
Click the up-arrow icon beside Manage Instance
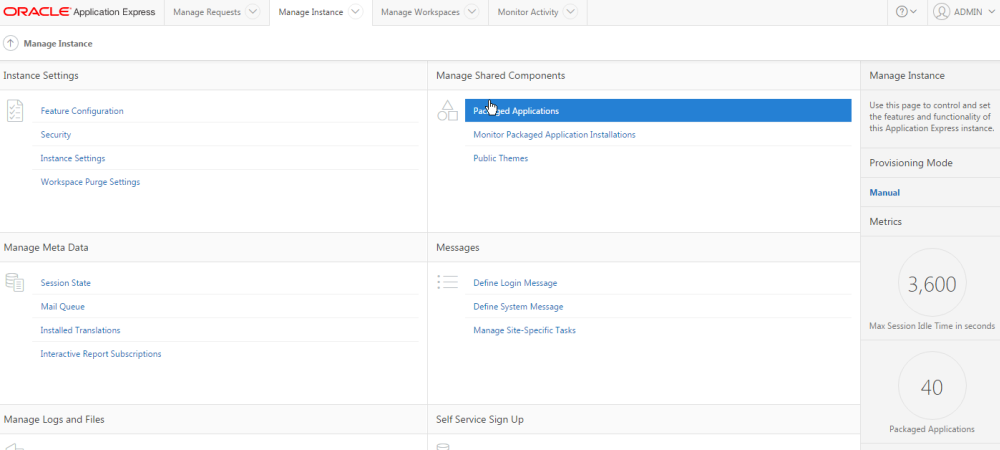[x=11, y=43]
